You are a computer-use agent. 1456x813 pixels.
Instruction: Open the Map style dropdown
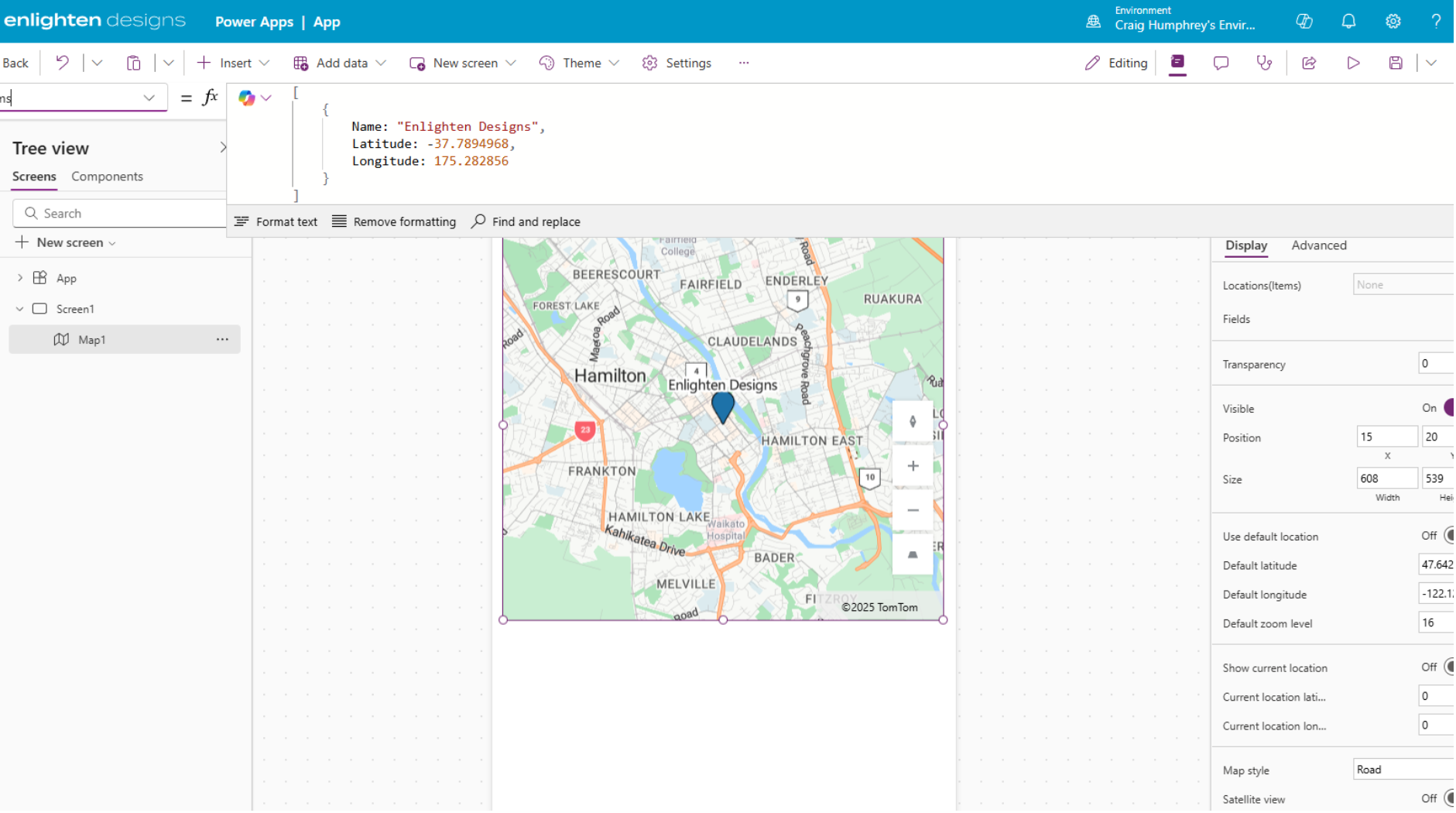1403,770
